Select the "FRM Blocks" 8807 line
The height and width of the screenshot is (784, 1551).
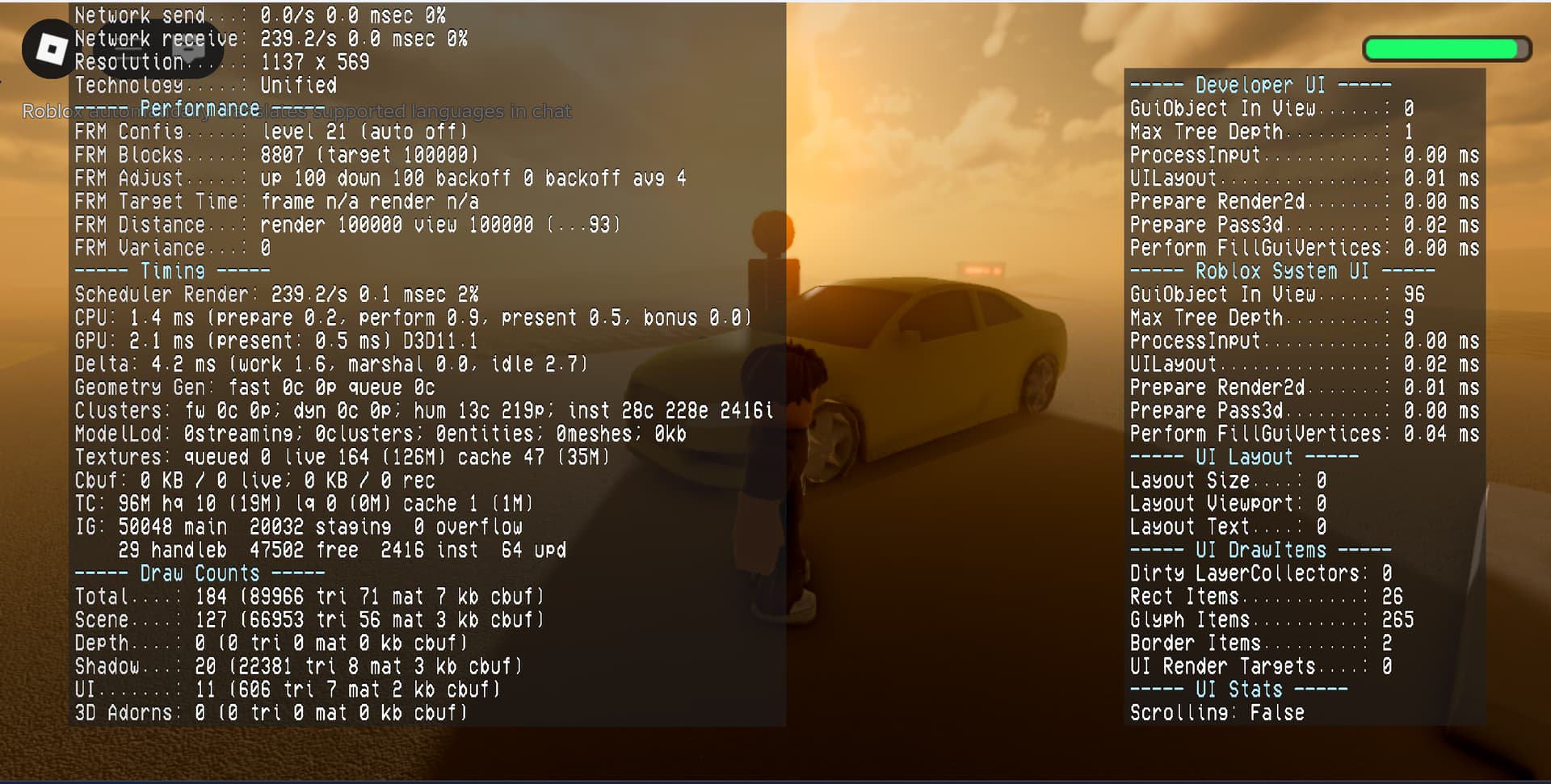277,155
